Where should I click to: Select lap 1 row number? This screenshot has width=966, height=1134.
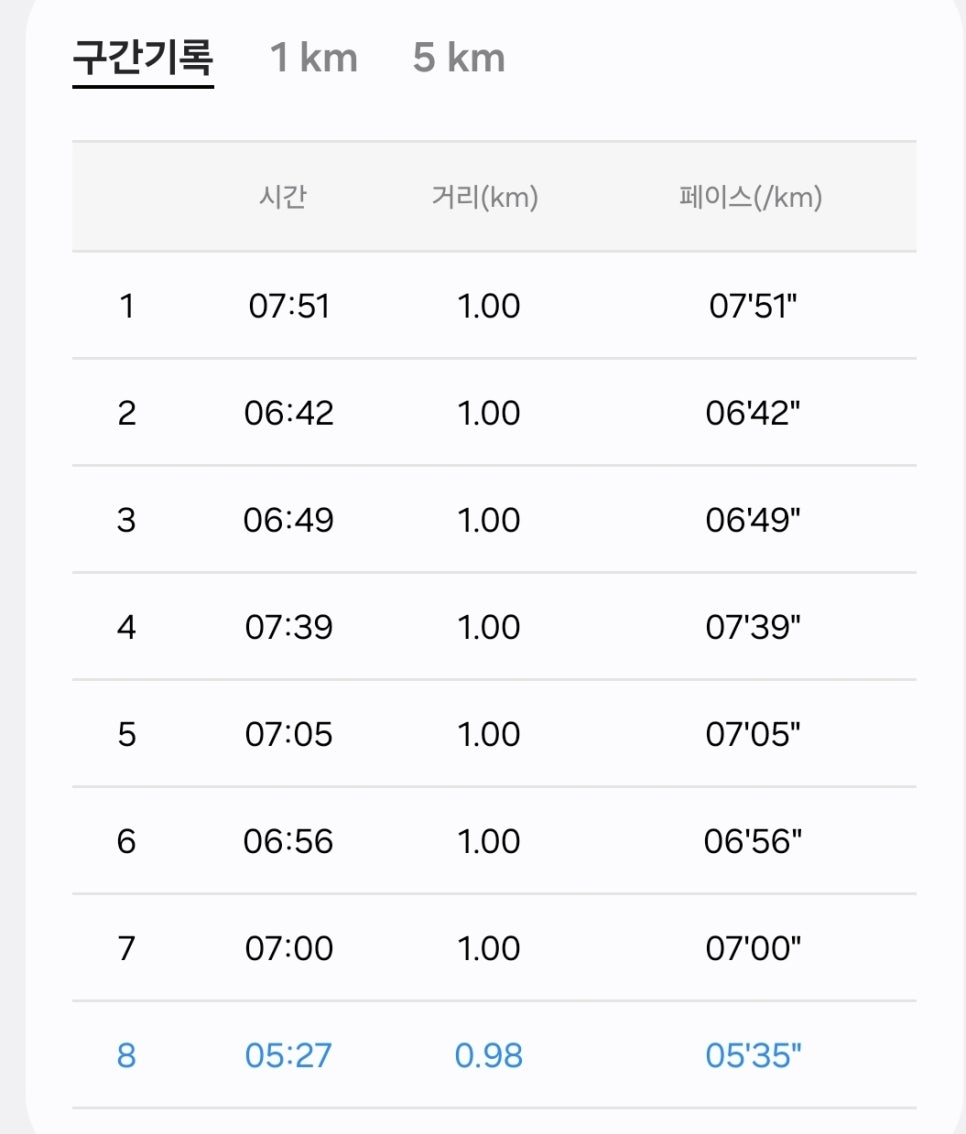[x=127, y=306]
